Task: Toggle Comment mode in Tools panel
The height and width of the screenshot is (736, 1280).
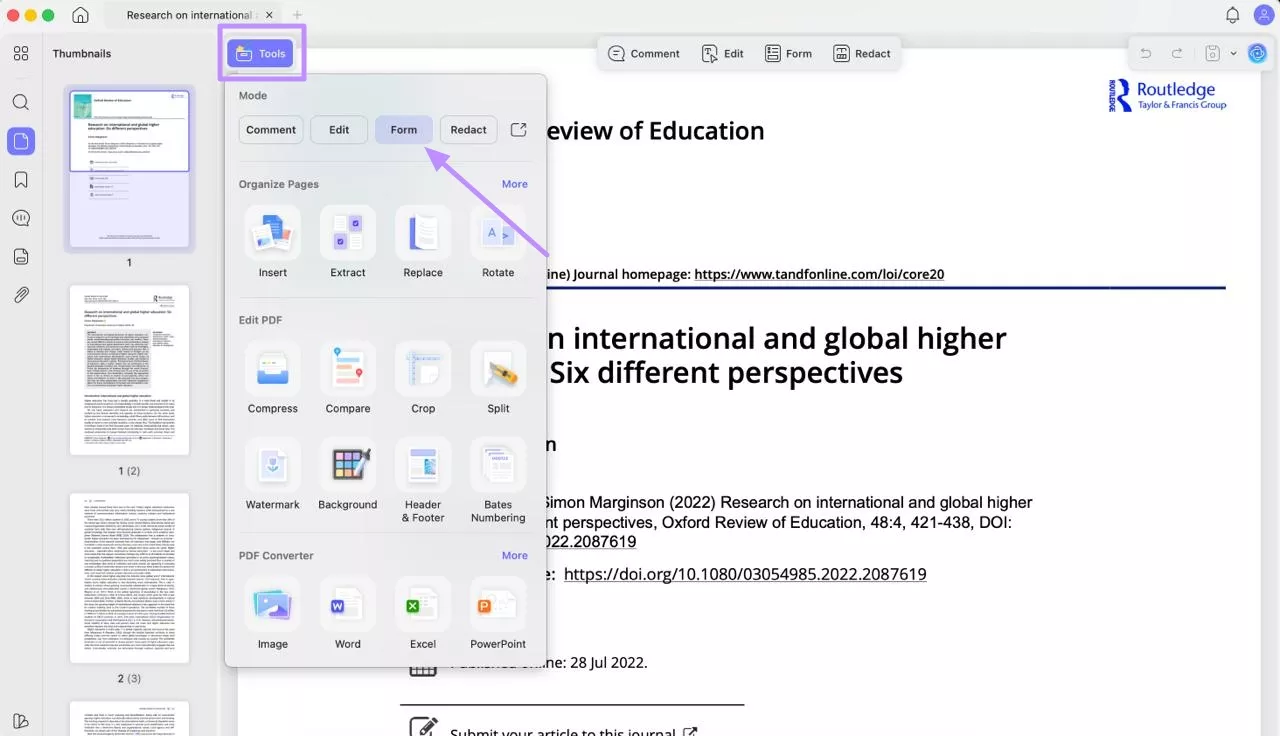Action: (x=271, y=130)
